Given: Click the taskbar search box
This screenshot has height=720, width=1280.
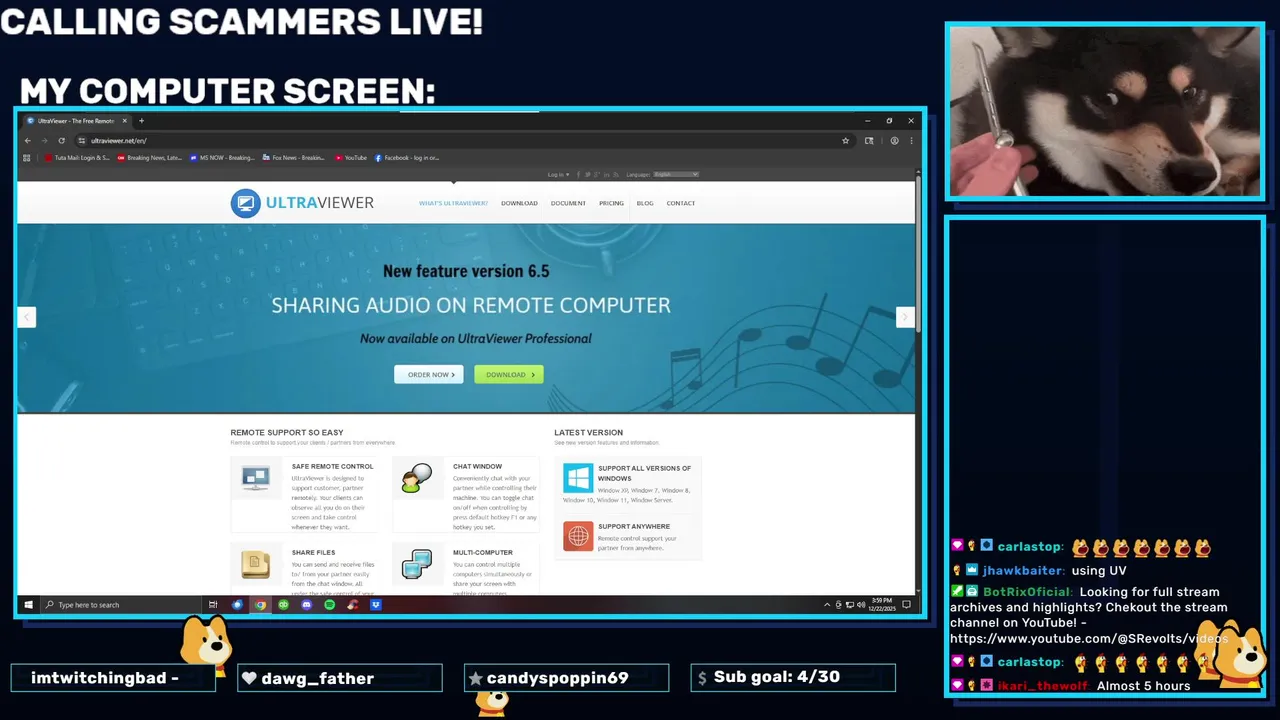Looking at the screenshot, I should 120,605.
